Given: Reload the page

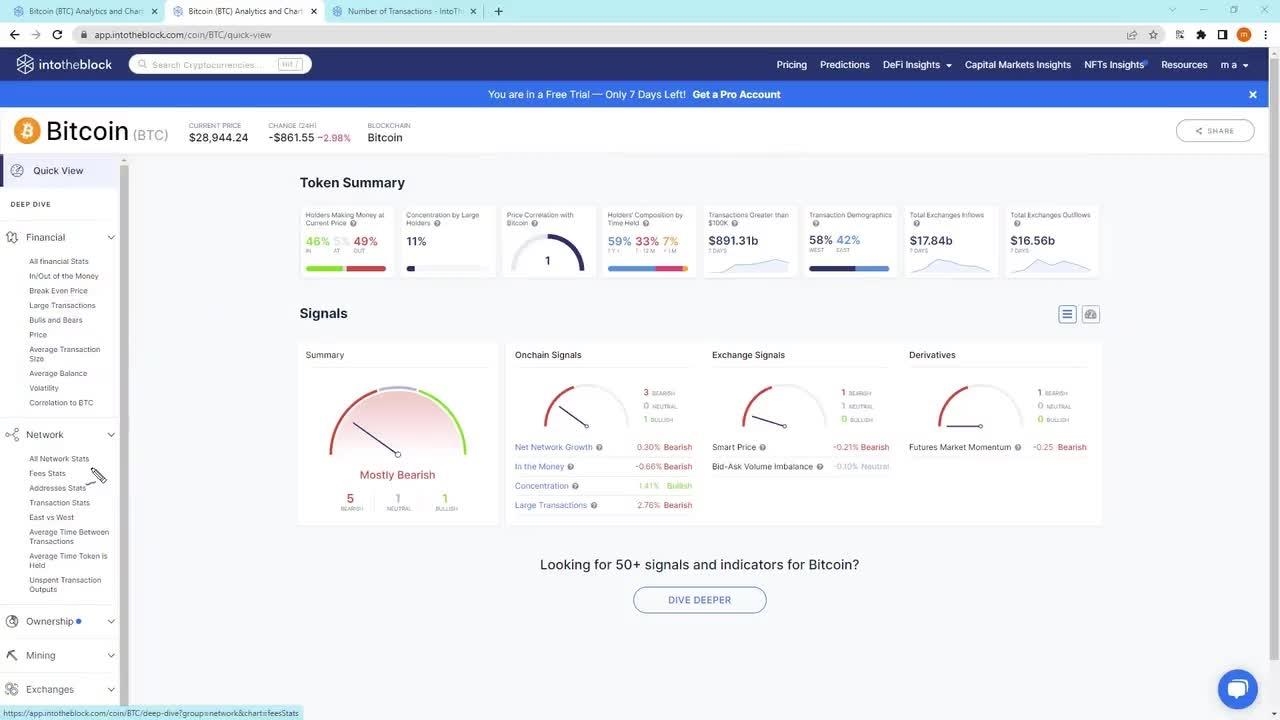Looking at the screenshot, I should tap(57, 35).
